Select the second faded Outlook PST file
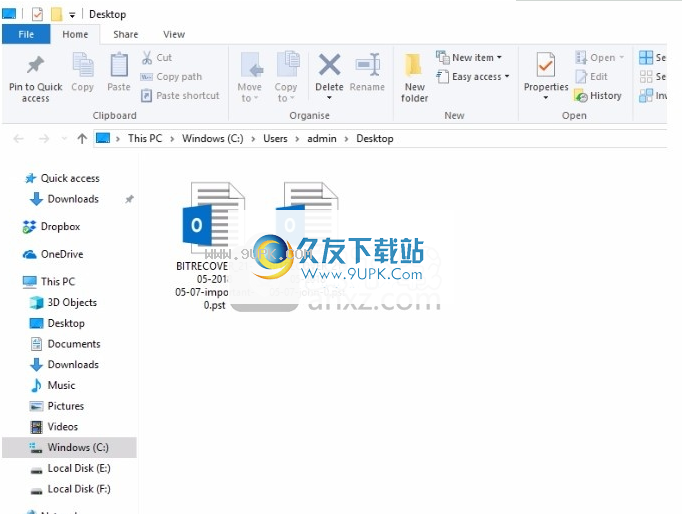Viewport: 682px width, 514px height. (307, 240)
